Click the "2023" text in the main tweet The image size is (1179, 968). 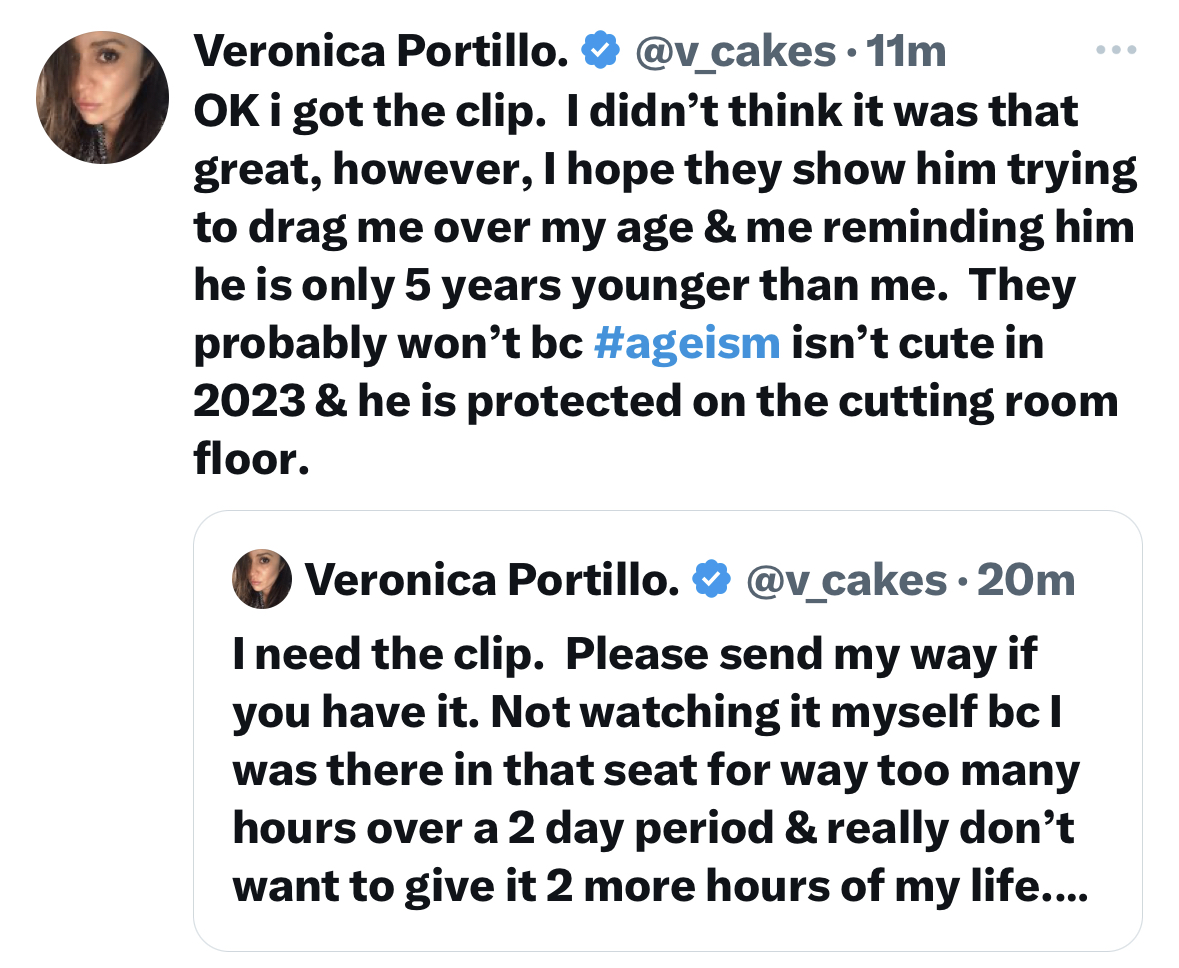pyautogui.click(x=249, y=401)
